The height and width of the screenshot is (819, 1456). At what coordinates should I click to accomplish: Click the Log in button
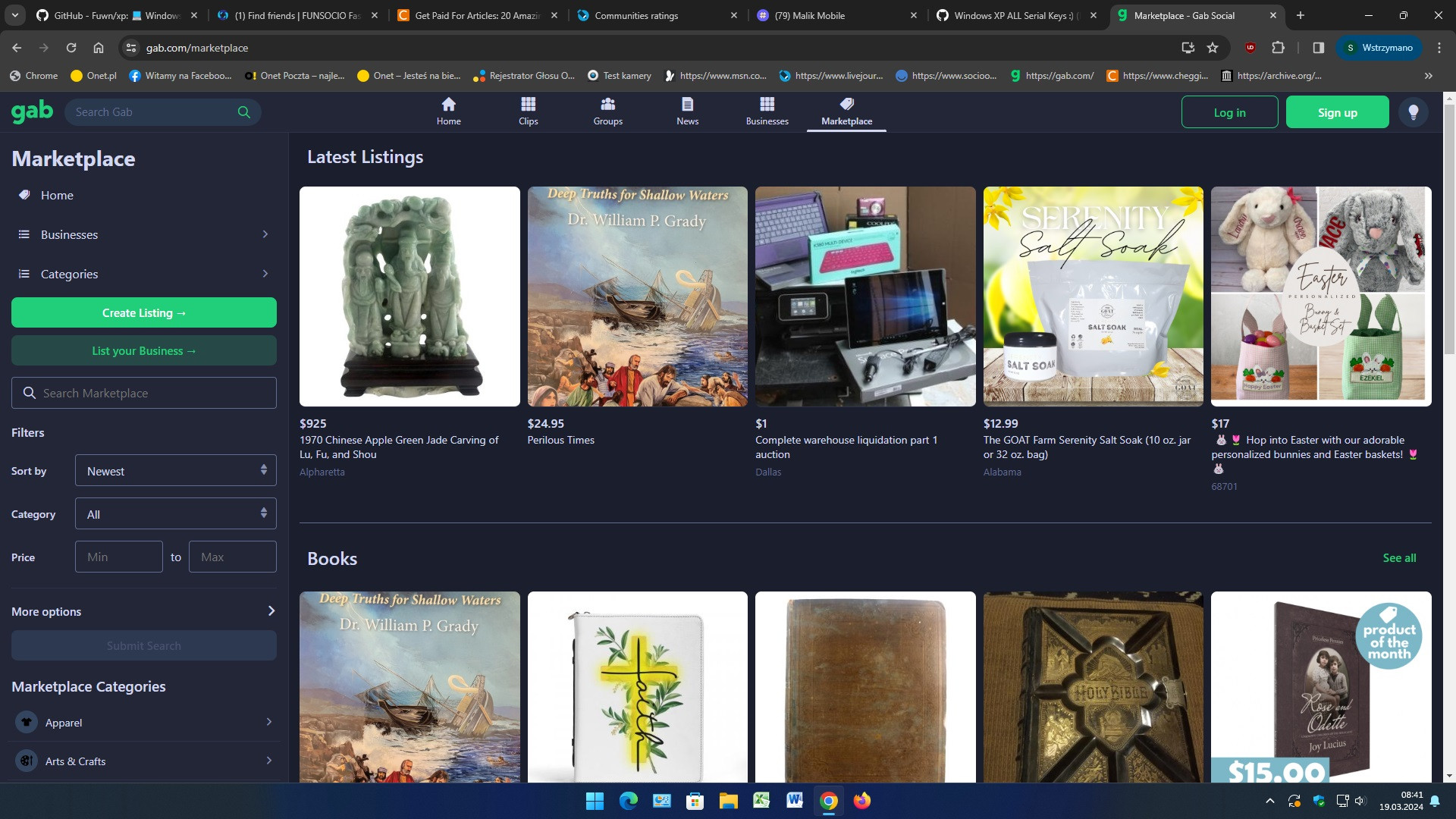(x=1229, y=112)
